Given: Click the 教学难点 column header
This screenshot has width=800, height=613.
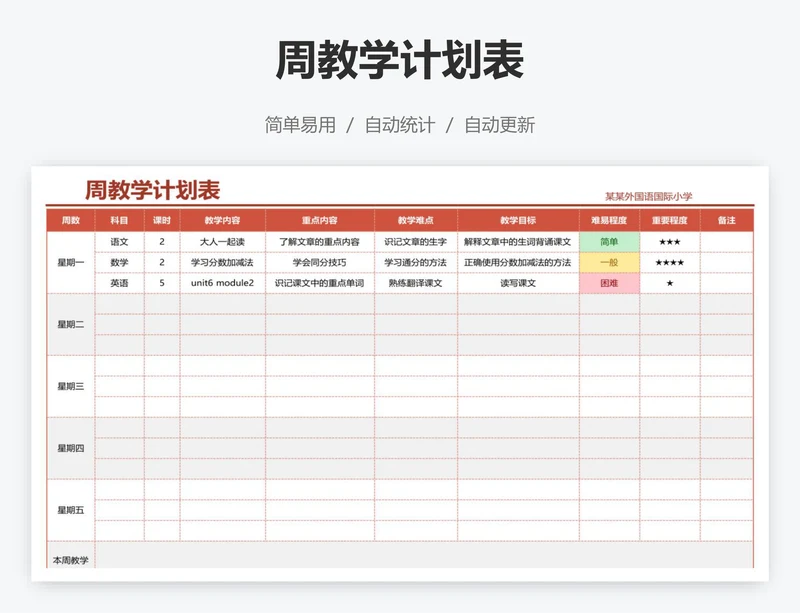Looking at the screenshot, I should pyautogui.click(x=416, y=220).
